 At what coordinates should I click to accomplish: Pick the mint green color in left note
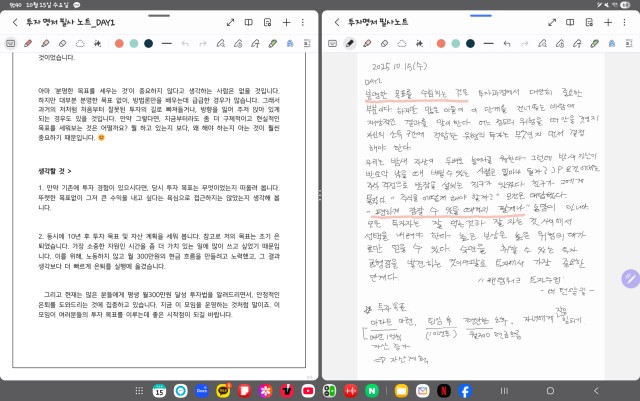[134, 43]
